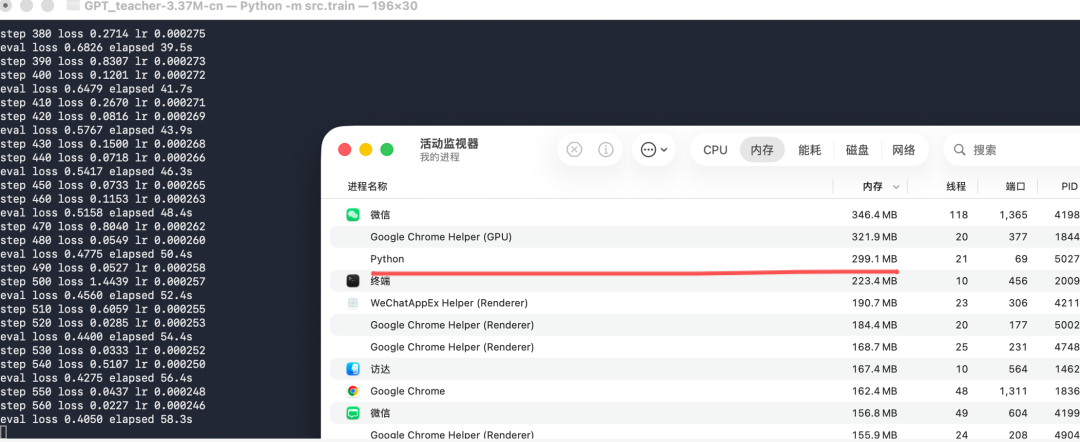Zoom the Activity Monitor window with green button

[x=387, y=149]
